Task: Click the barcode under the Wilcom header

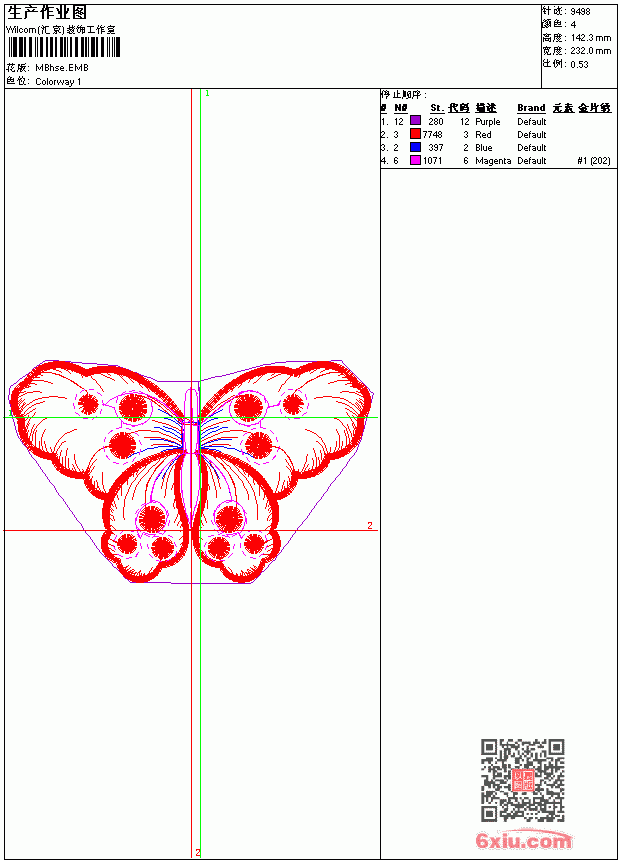Action: [x=64, y=47]
